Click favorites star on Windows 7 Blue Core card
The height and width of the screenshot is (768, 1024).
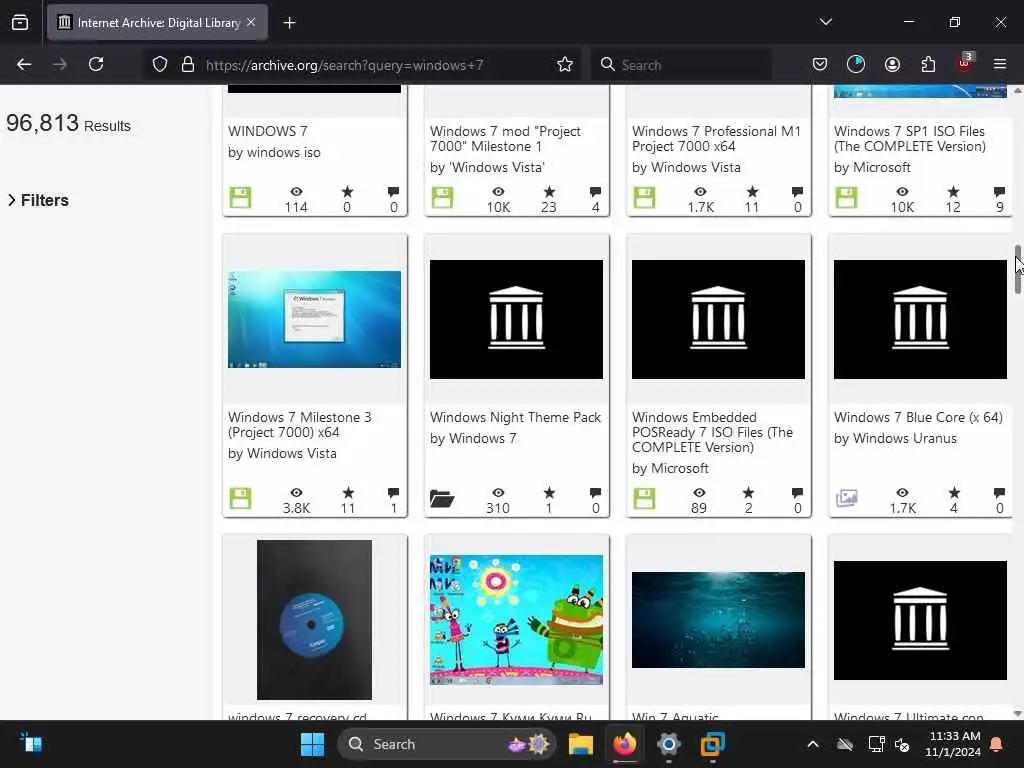954,492
